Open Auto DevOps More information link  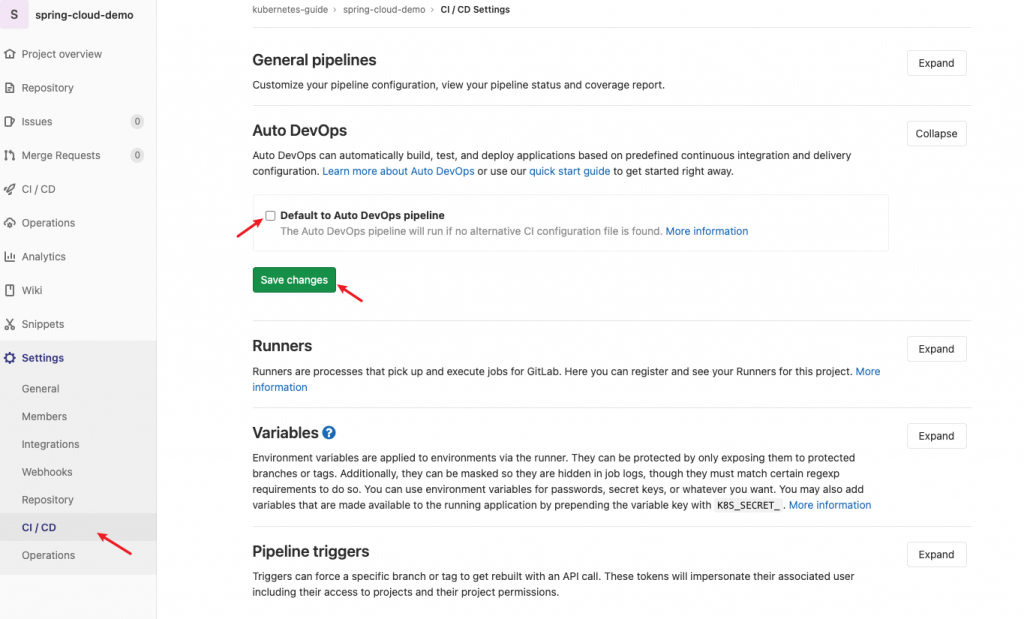tap(707, 231)
